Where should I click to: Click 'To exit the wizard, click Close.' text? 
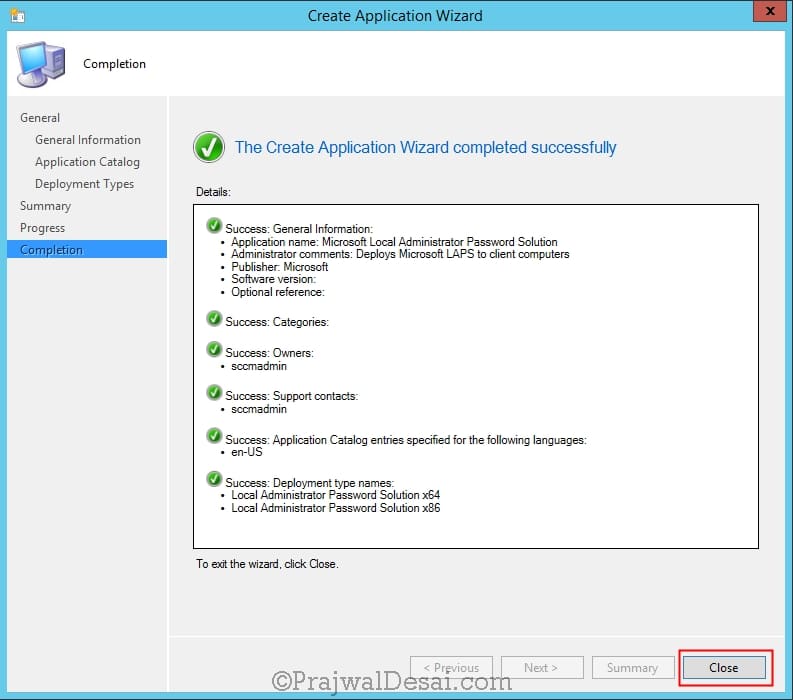pyautogui.click(x=268, y=564)
